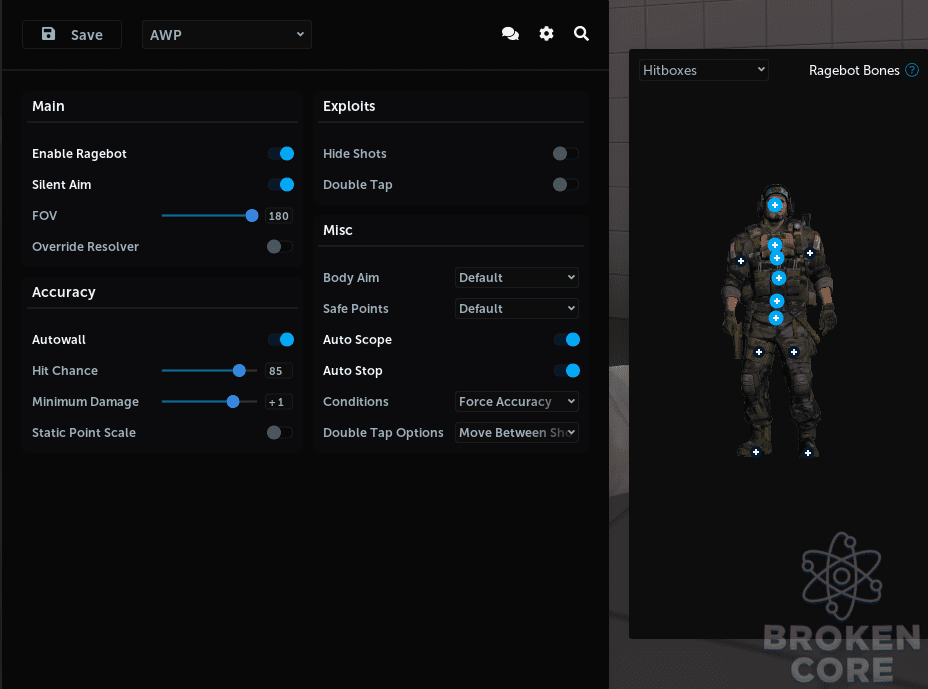Click the FOV slider handle
The height and width of the screenshot is (689, 928).
point(252,215)
